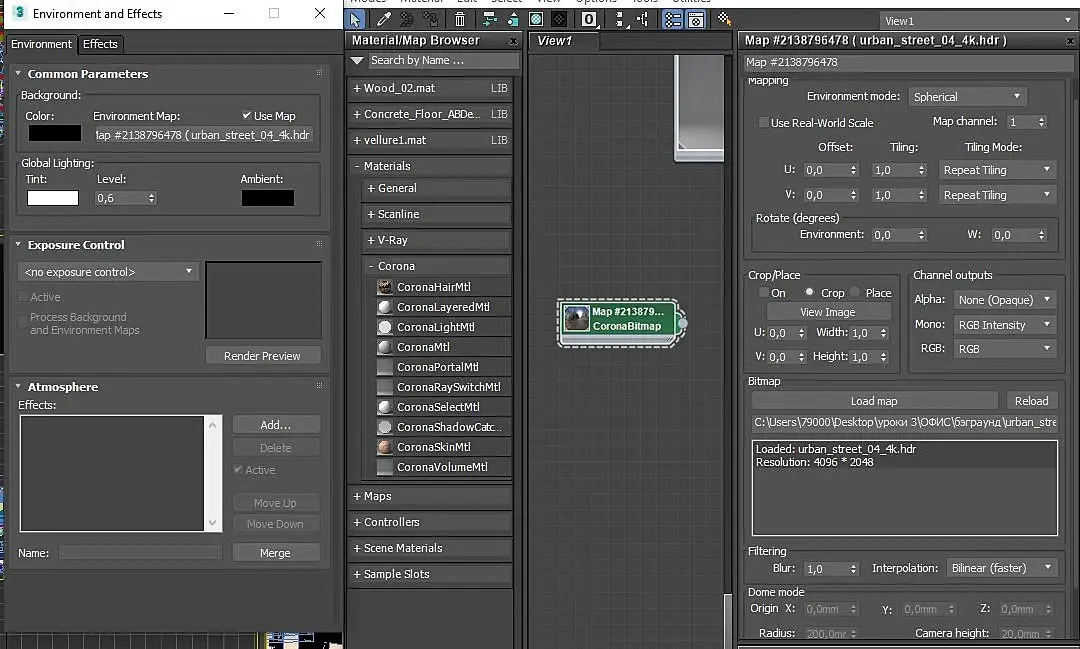Screen dimensions: 1080x649
Task: Click the CoronaHairMtl material icon
Action: coord(385,287)
